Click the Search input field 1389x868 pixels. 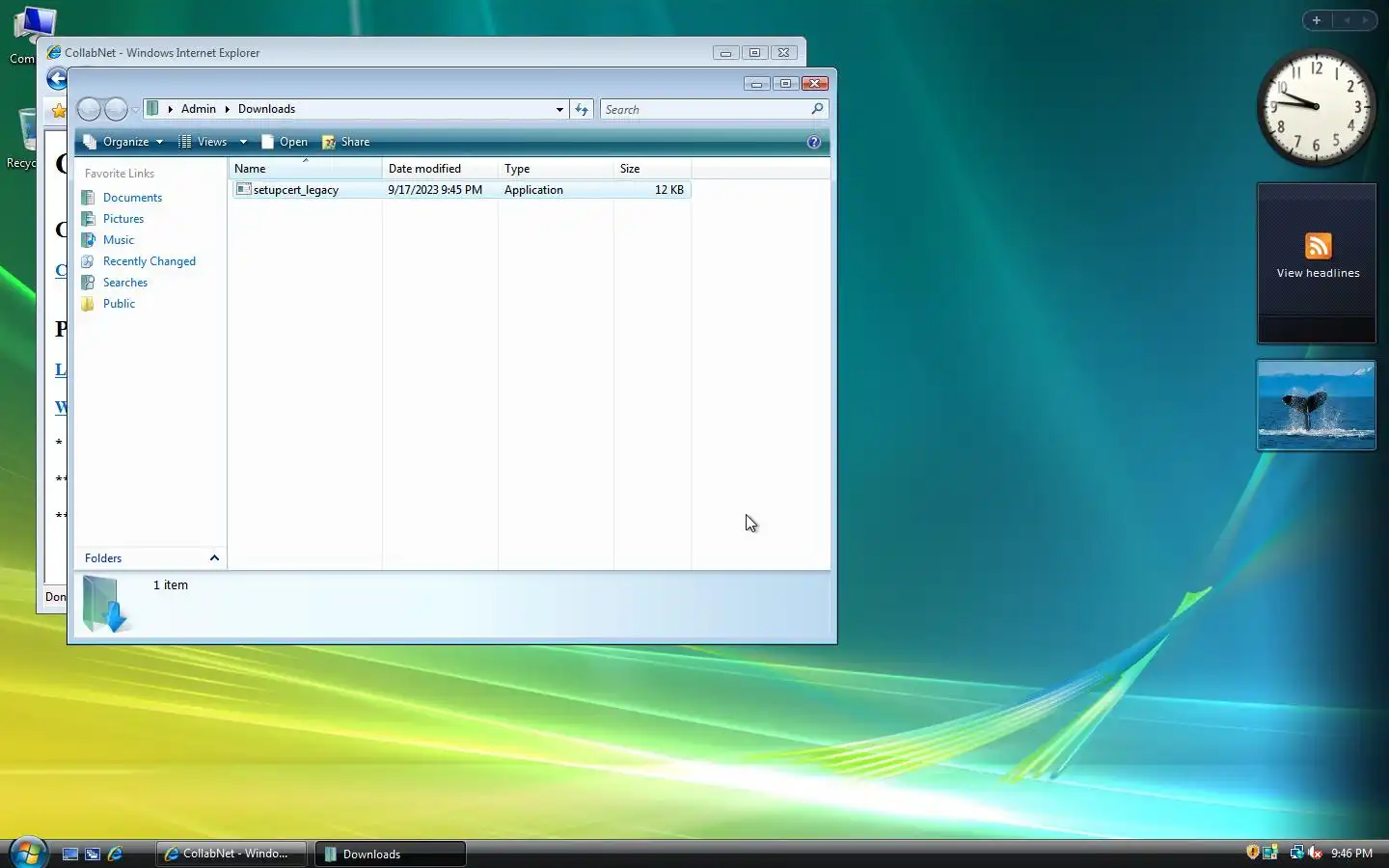tap(705, 110)
